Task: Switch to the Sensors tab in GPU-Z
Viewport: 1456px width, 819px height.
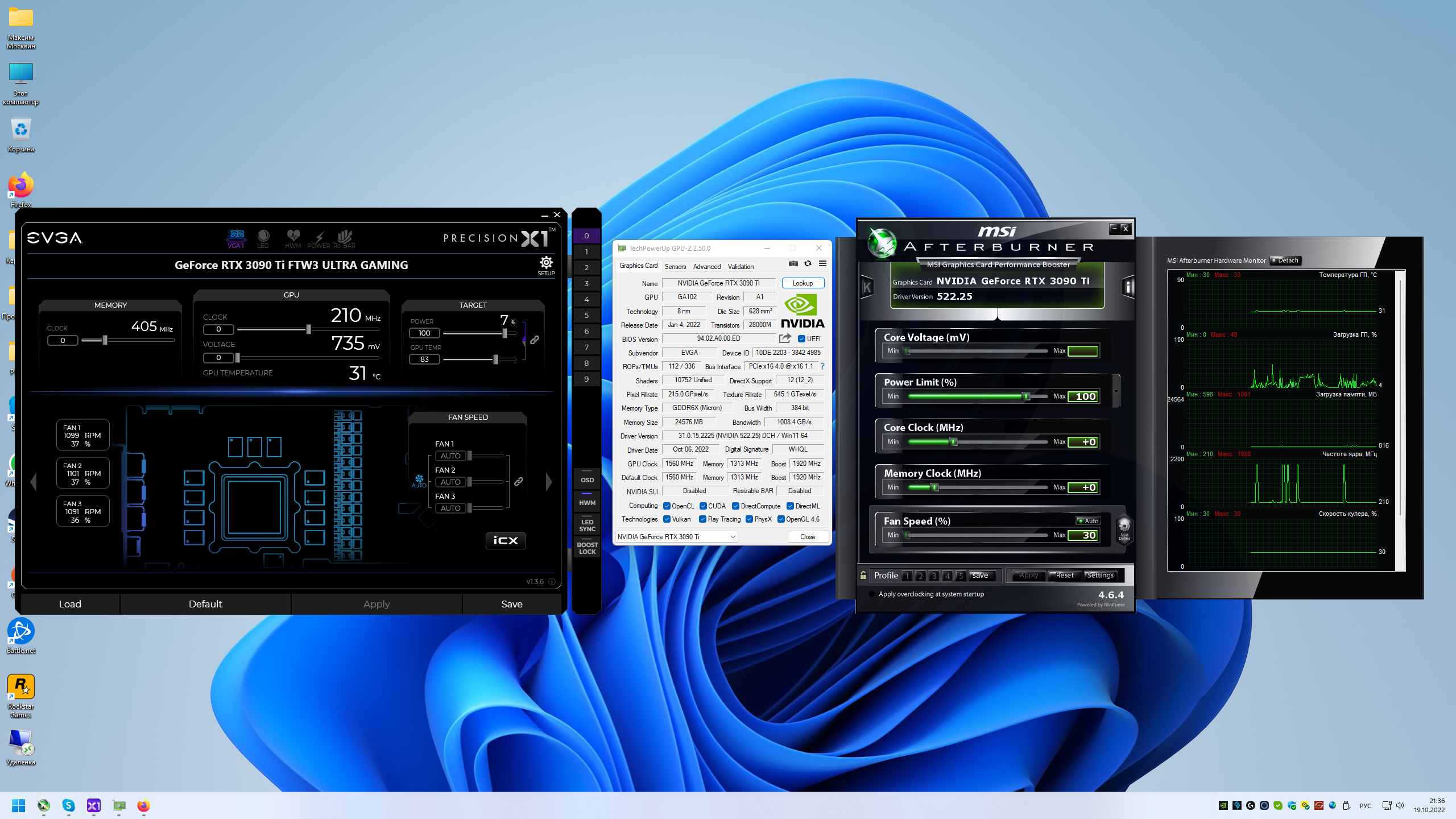Action: click(x=675, y=266)
